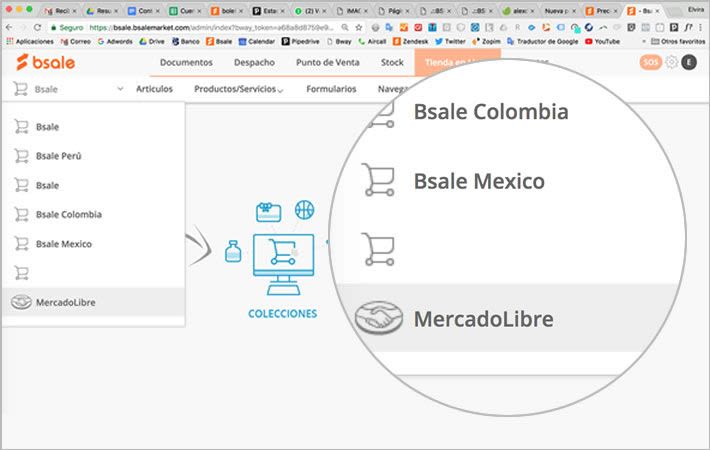Click the SOS help badge
Image resolution: width=710 pixels, height=450 pixels.
650,62
